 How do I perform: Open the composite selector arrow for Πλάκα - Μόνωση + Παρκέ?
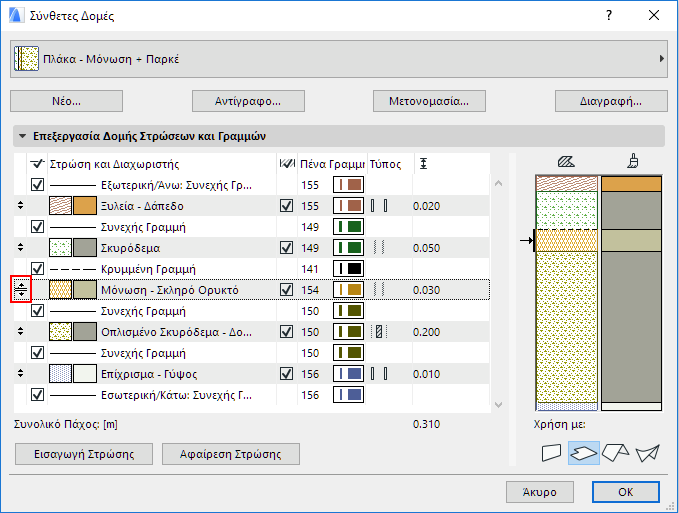(661, 58)
